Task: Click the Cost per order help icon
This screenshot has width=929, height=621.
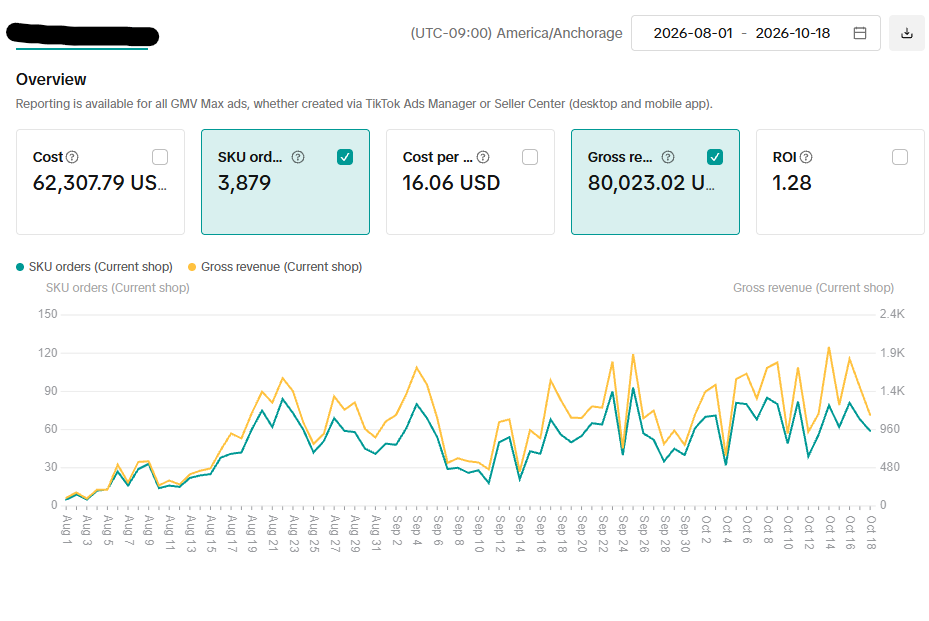Action: coord(483,157)
